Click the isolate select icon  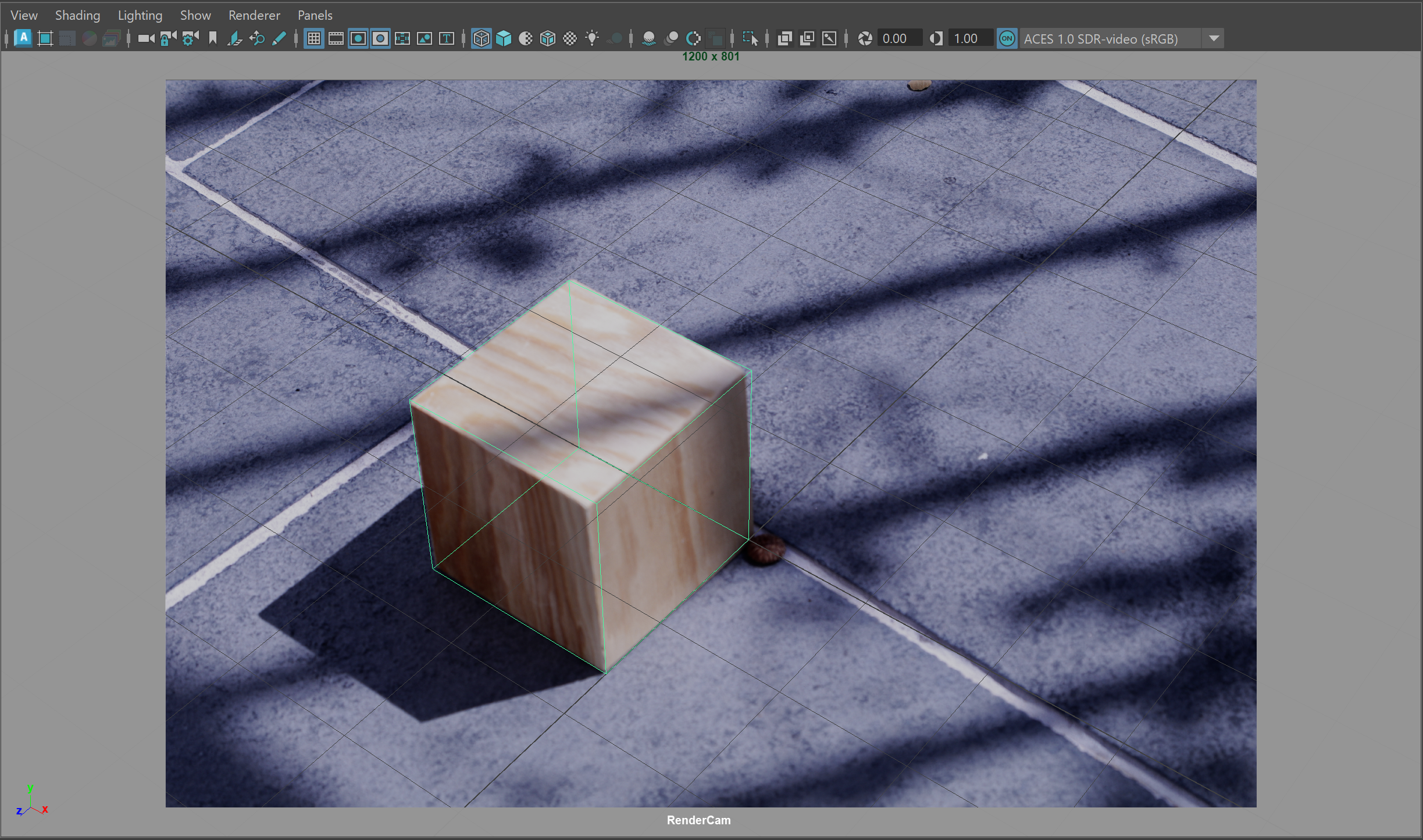(750, 38)
